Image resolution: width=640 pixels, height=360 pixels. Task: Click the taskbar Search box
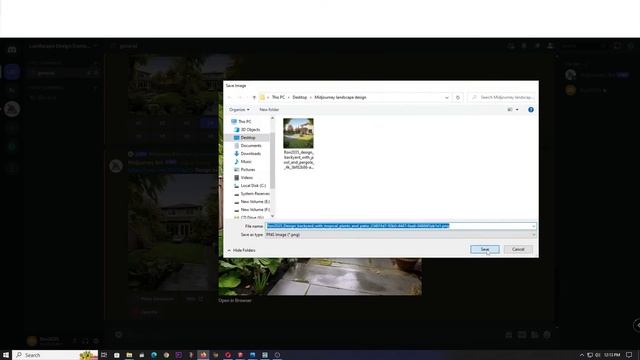[x=55, y=355]
